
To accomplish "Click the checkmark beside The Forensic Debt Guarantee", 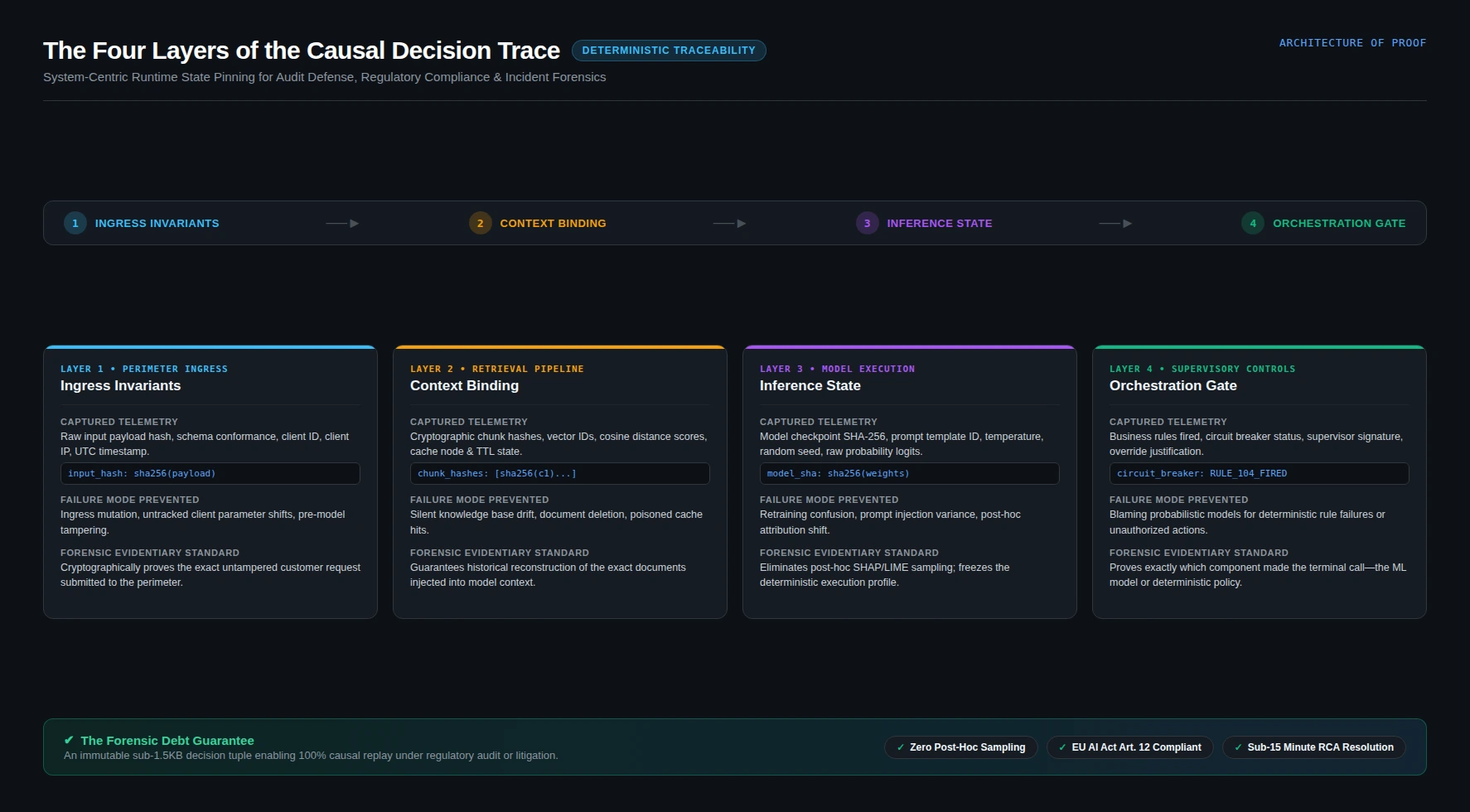I will click(x=69, y=740).
